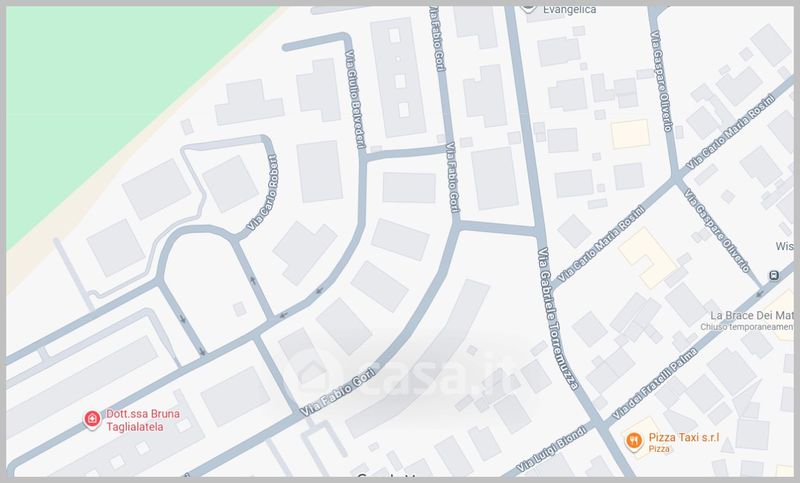
Task: Select the Via Gabriele Torremuzza street label
Action: pos(558,319)
